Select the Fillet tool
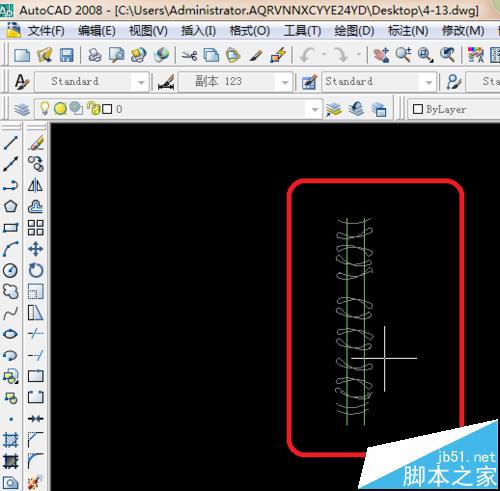This screenshot has height=491, width=500. (x=36, y=462)
